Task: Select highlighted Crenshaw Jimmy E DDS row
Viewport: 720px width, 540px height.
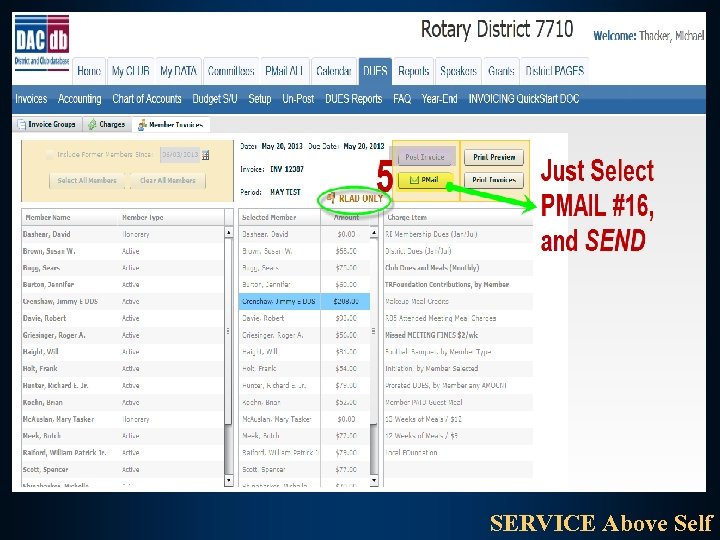Action: tap(304, 302)
